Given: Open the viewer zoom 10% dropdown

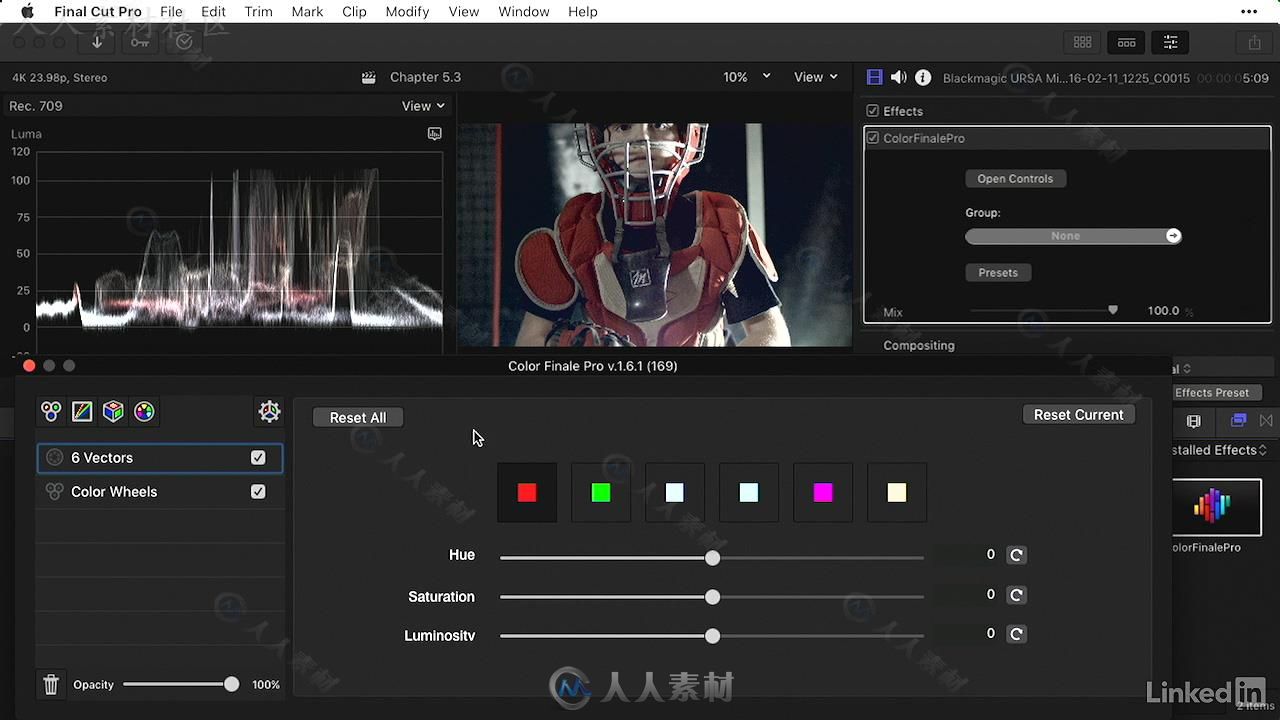Looking at the screenshot, I should (747, 77).
